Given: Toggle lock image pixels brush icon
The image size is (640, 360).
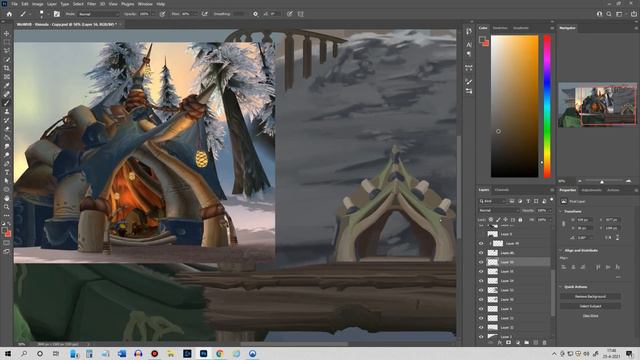Looking at the screenshot, I should pyautogui.click(x=498, y=220).
